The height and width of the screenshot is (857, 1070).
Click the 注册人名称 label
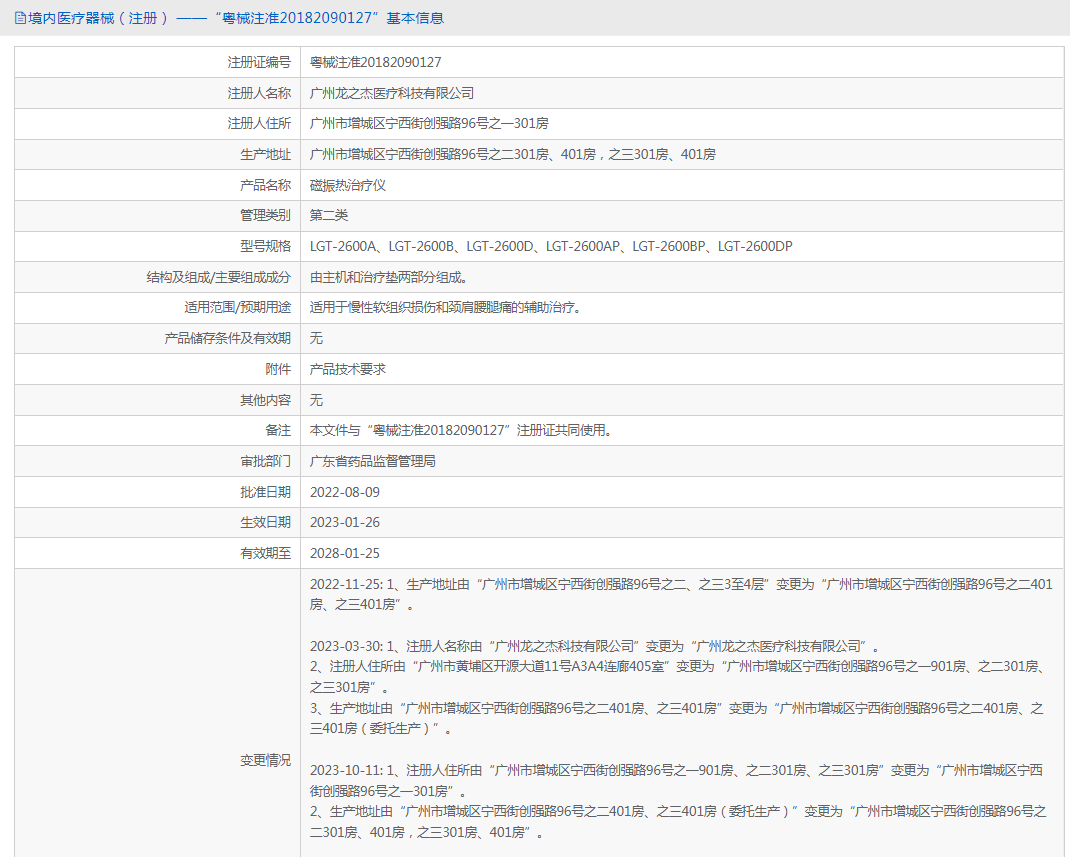point(259,93)
